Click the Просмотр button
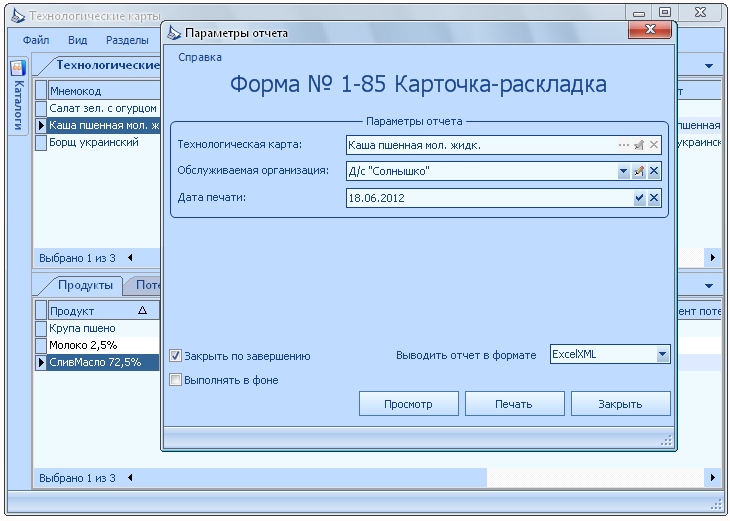Viewport: 730px width, 521px height. coord(408,404)
